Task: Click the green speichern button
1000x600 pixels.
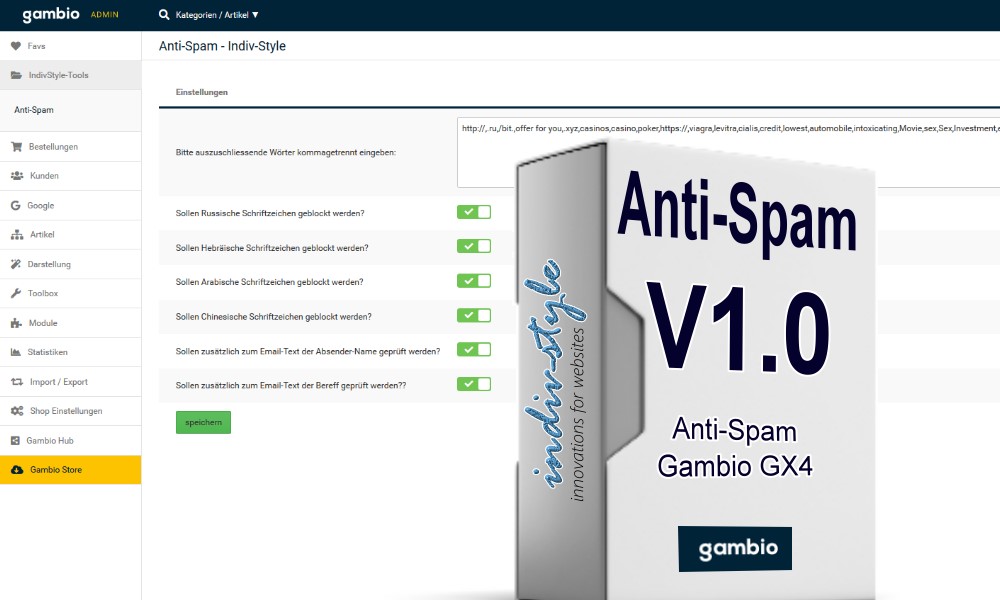Action: tap(203, 422)
